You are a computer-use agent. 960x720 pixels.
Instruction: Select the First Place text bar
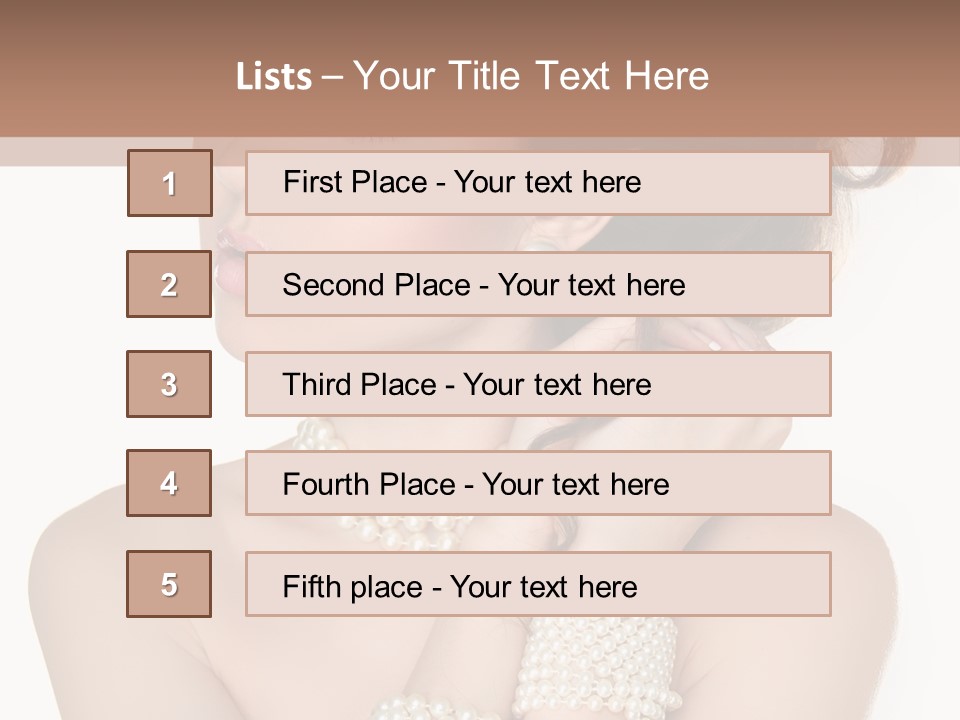tap(538, 183)
